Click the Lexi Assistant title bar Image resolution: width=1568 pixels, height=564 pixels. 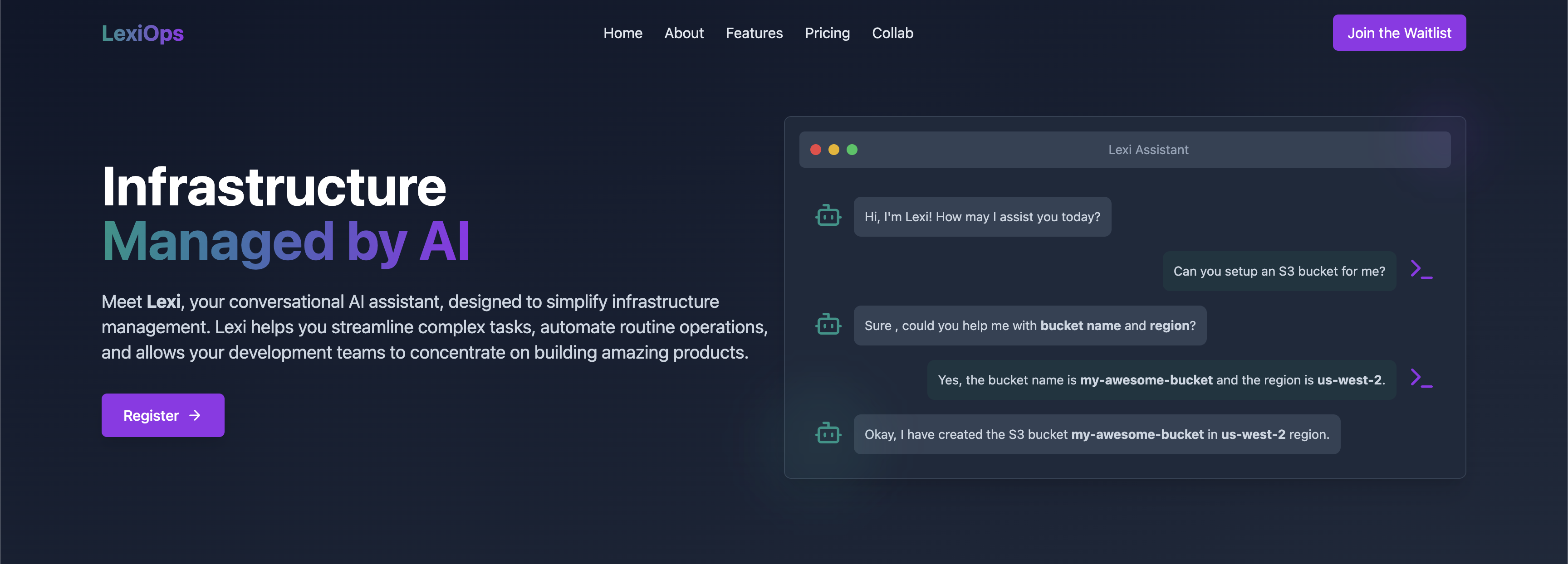(x=1147, y=150)
